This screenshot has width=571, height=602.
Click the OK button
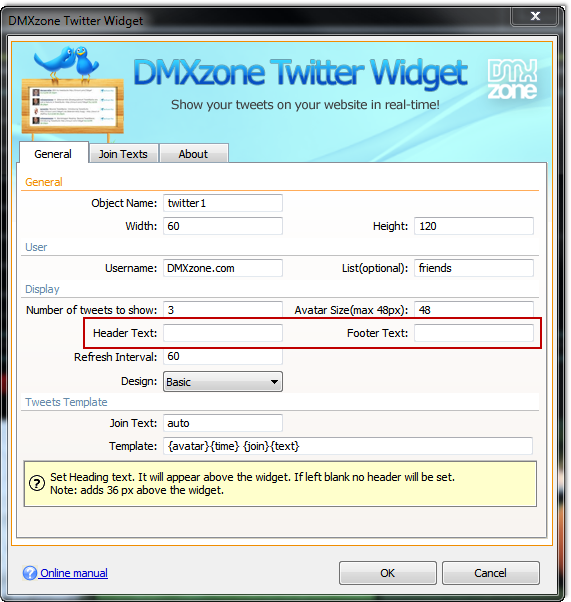[387, 573]
